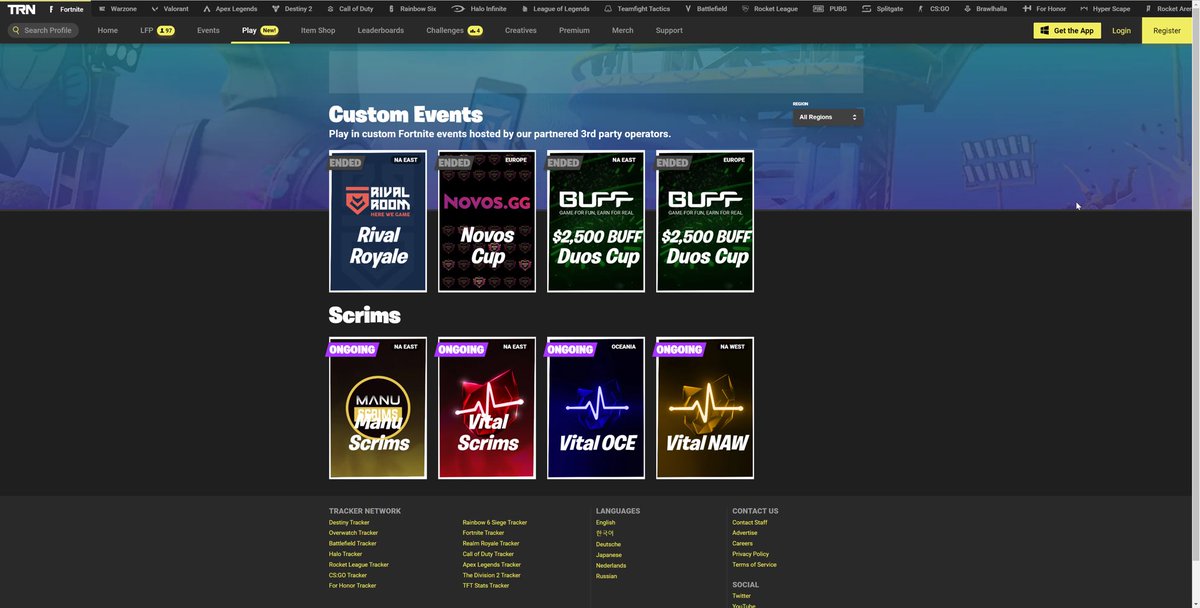
Task: Open the Europe BUFF Duos Cup card
Action: (x=705, y=221)
